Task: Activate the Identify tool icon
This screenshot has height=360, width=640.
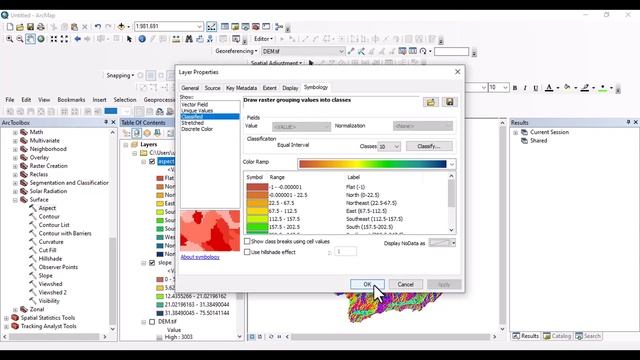Action: coord(142,39)
